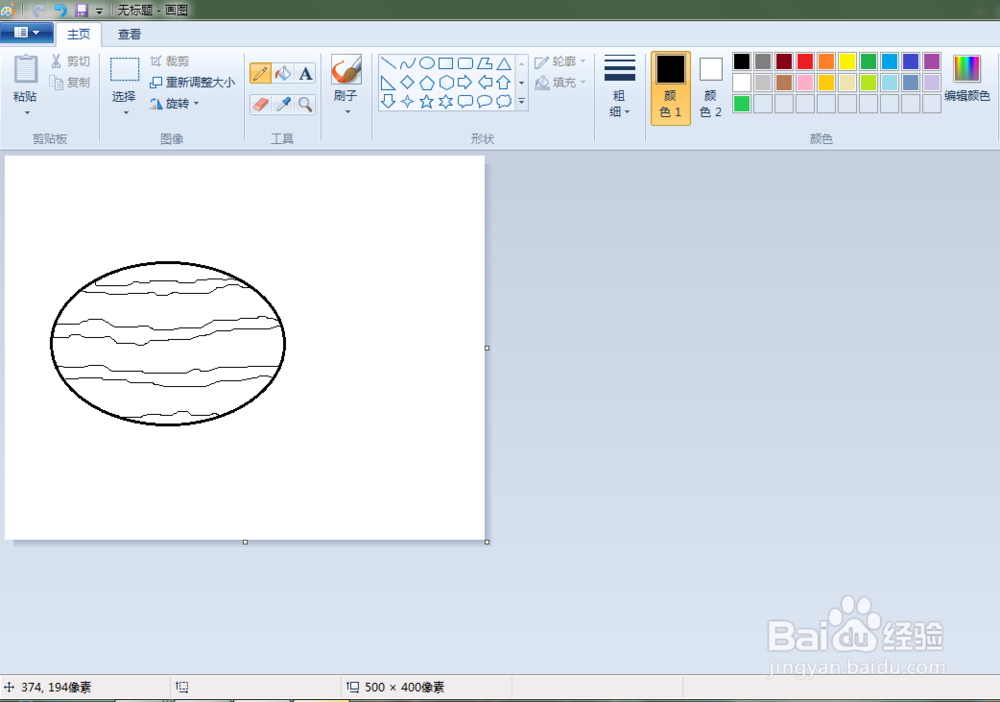Open the Rotate (旋转) dropdown
The height and width of the screenshot is (702, 1000).
[x=174, y=103]
